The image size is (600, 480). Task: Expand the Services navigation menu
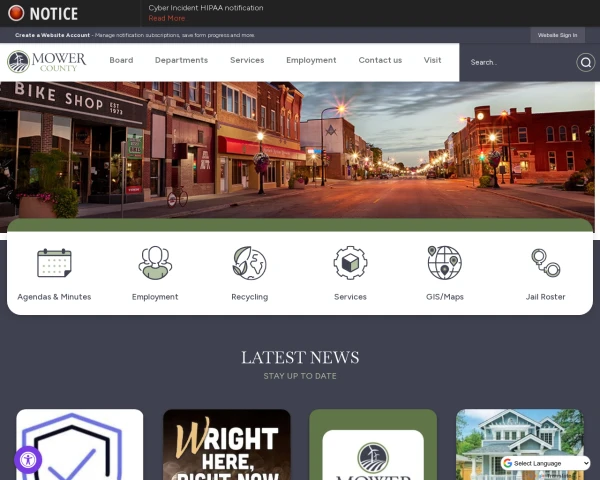247,60
